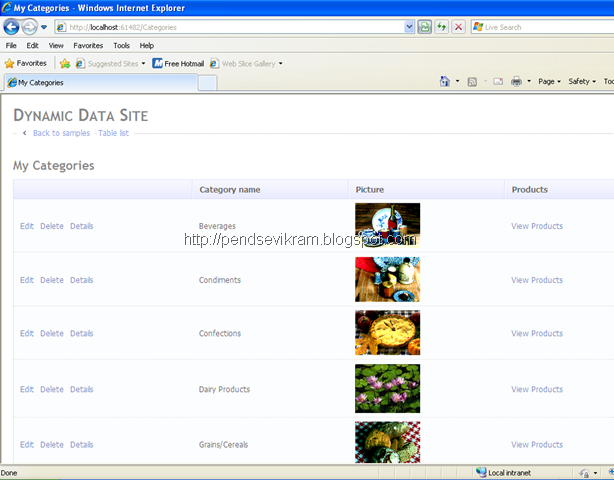Click the Read Mail envelope icon
The image size is (614, 480).
click(498, 81)
